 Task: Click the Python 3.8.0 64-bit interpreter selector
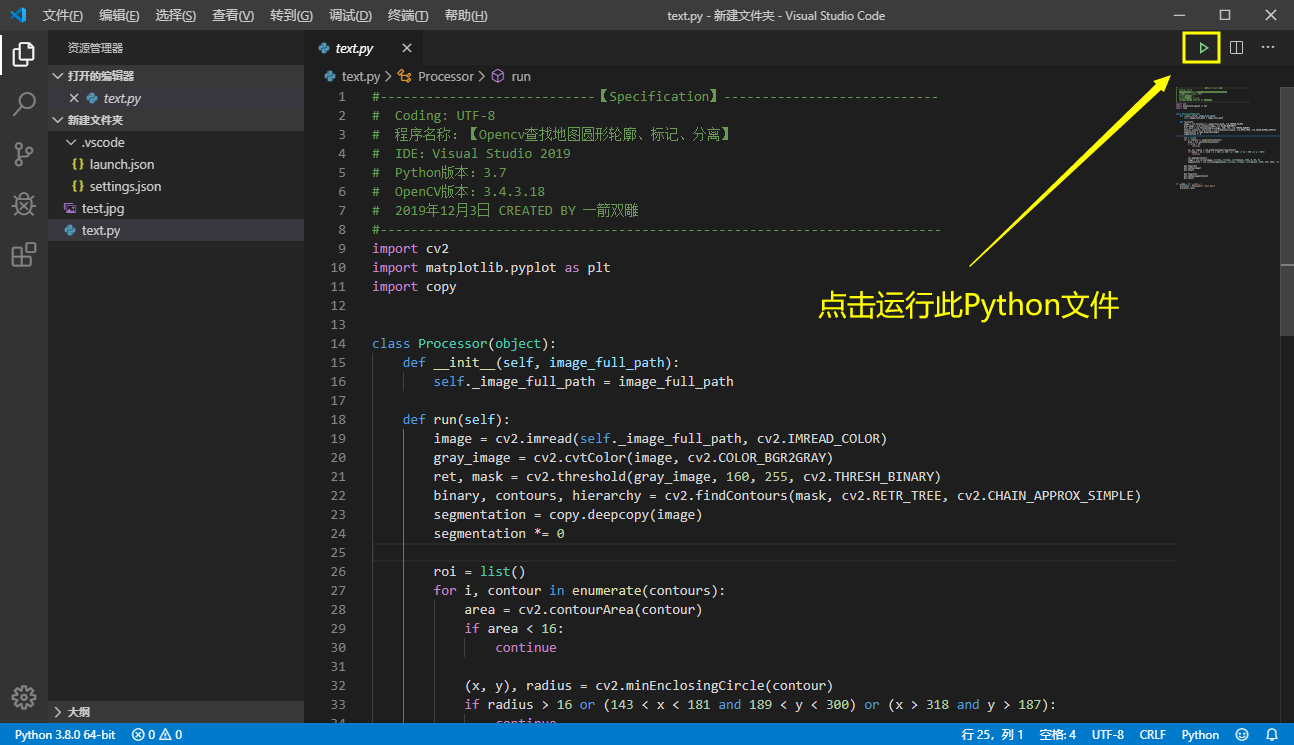64,734
